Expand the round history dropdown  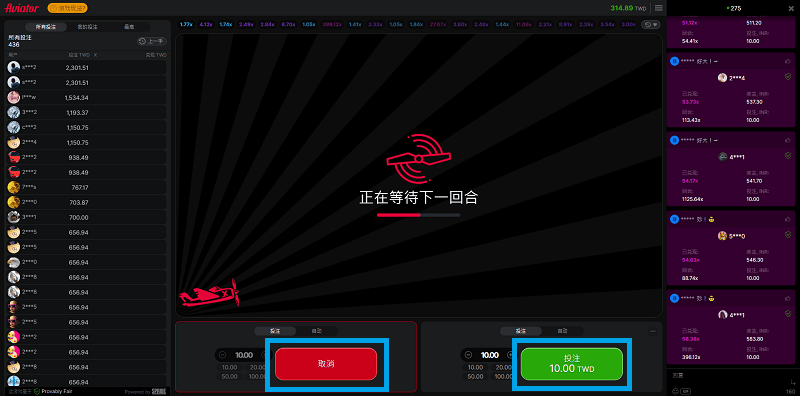[651, 24]
